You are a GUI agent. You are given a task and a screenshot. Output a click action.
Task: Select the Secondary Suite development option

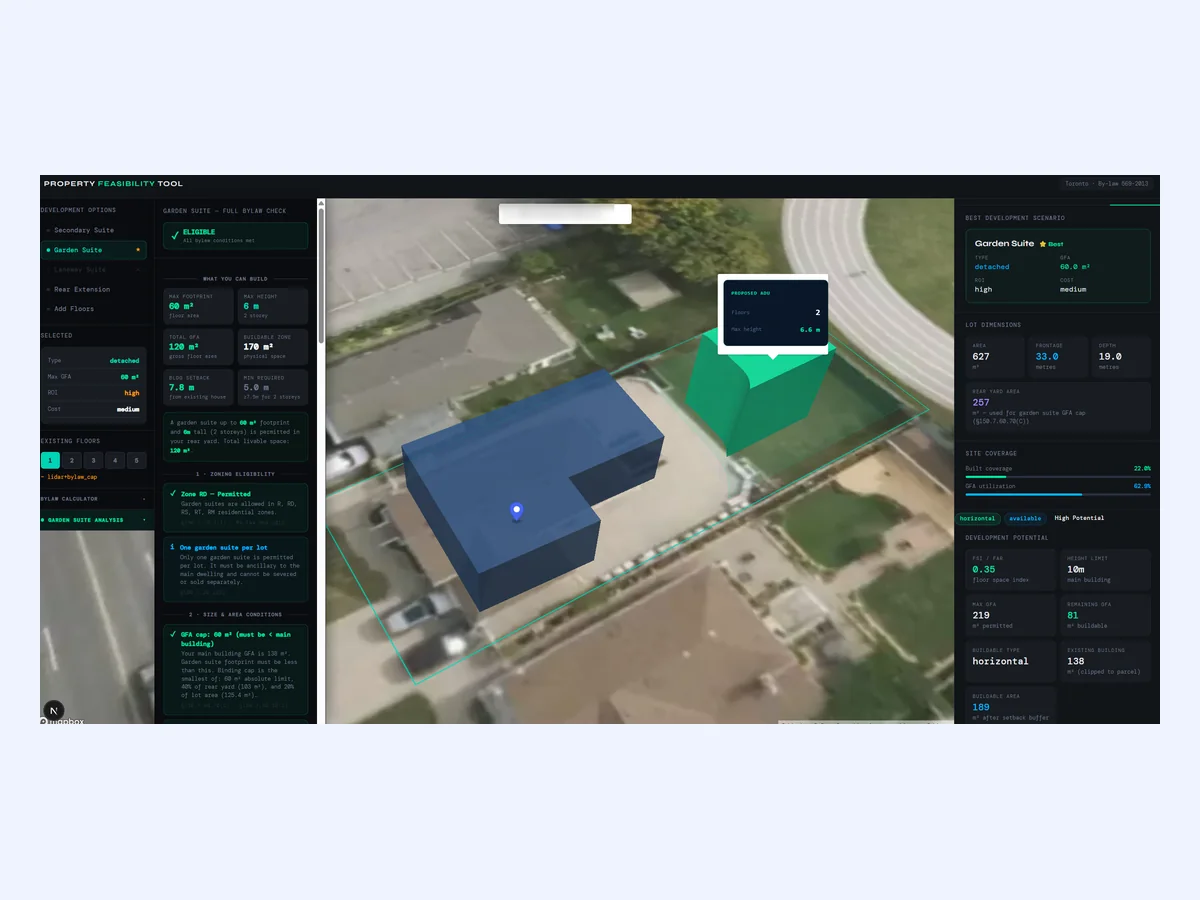point(92,230)
